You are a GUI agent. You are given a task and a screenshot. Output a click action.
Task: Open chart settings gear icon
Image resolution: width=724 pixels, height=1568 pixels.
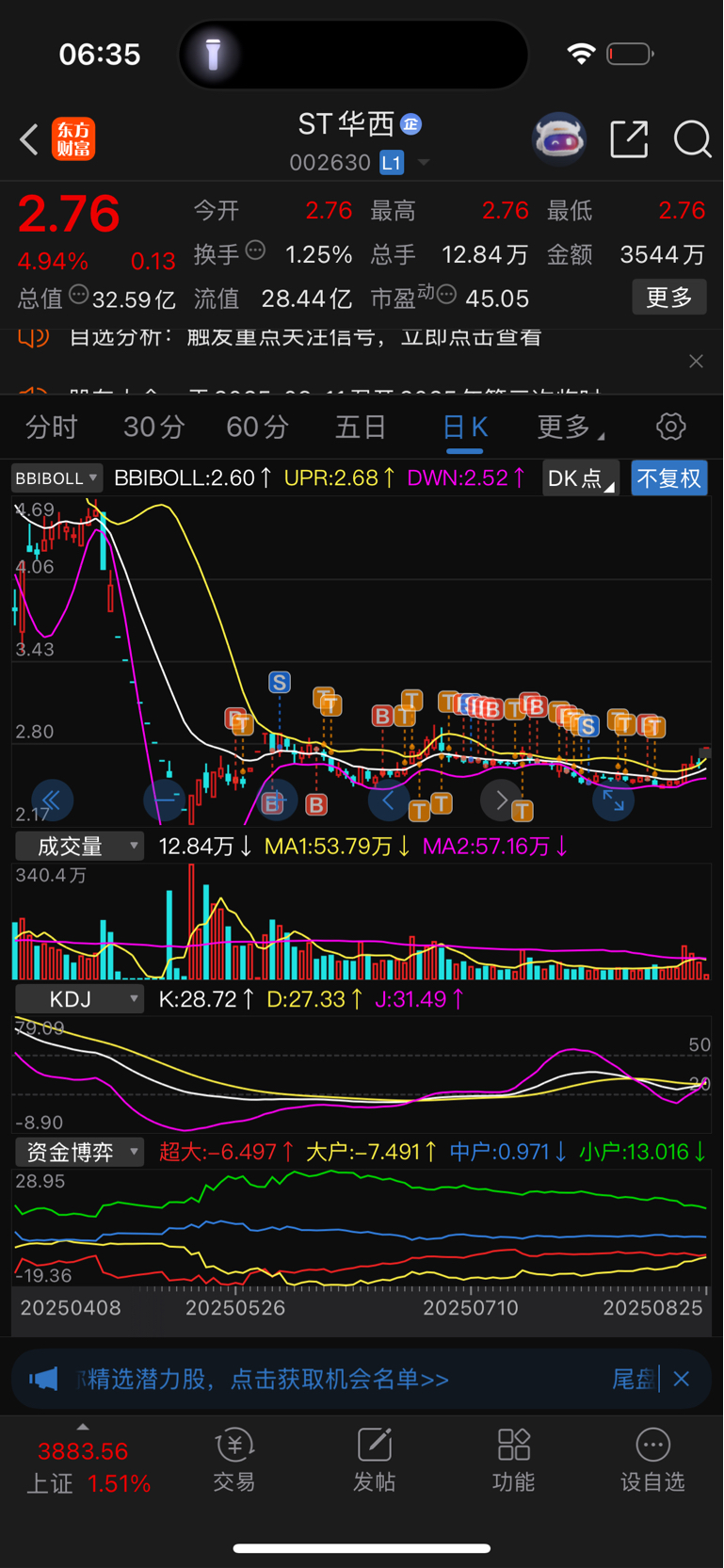coord(670,427)
